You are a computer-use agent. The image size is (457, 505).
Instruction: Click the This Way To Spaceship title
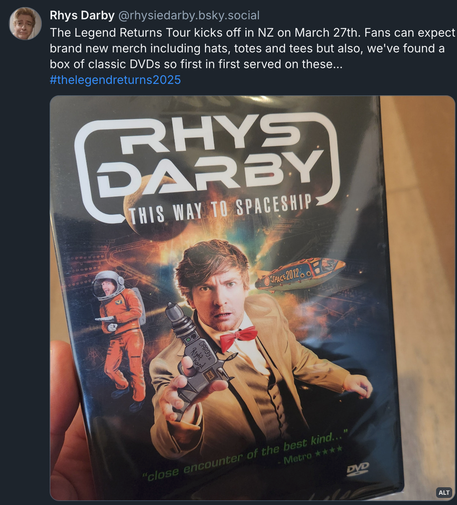(220, 210)
